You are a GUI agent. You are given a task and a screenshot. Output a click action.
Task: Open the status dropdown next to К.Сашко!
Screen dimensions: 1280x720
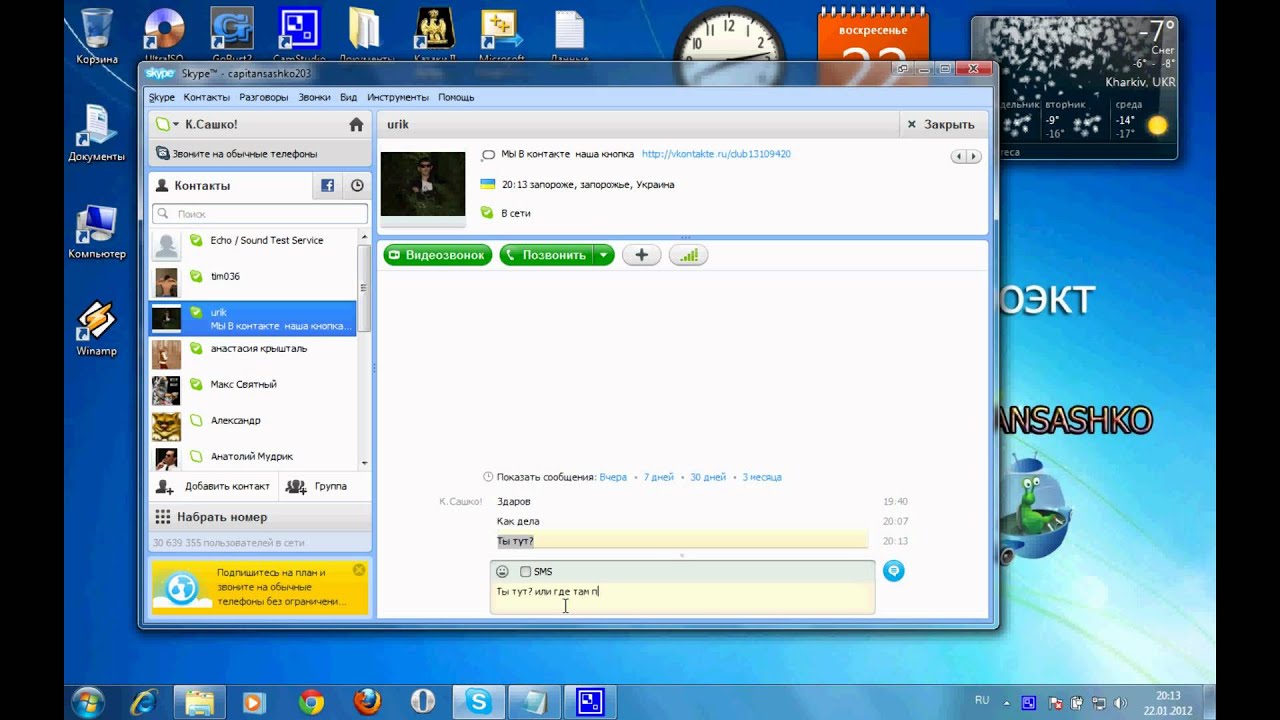click(x=176, y=125)
